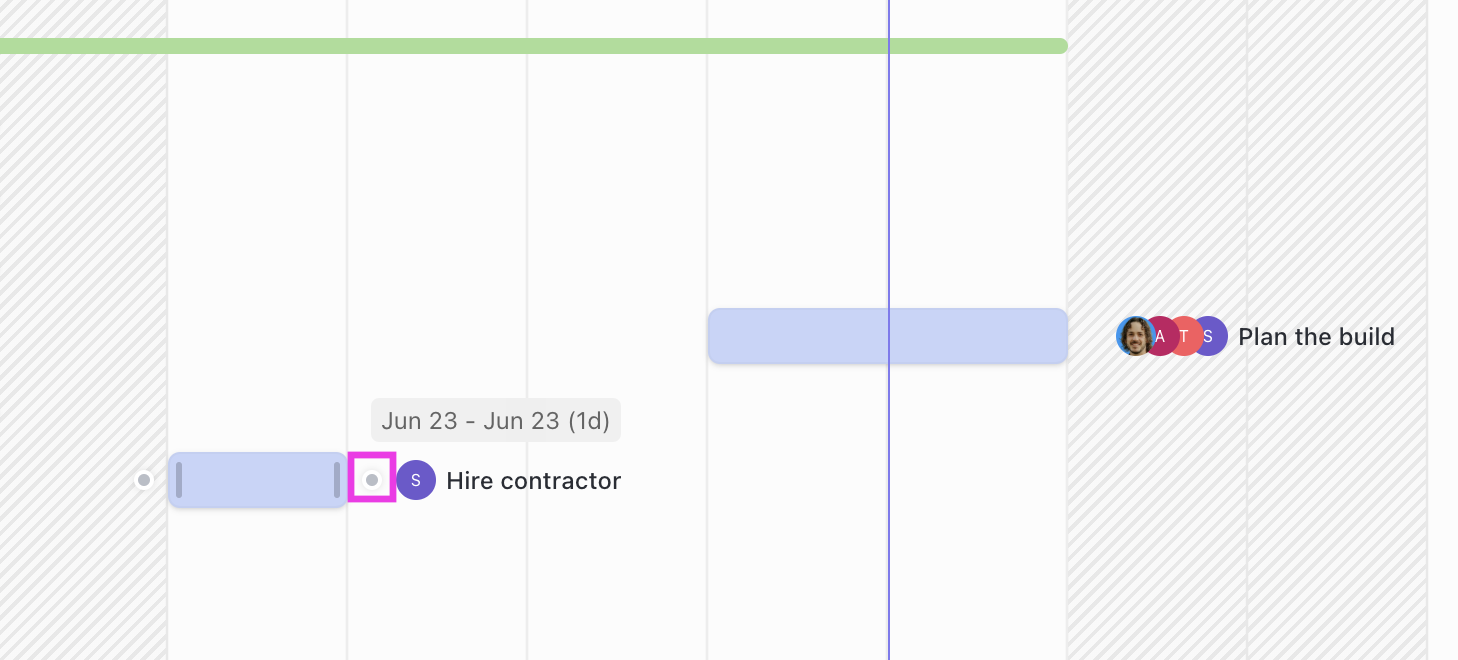Click the avatar stack beside Plan the build
1458x660 pixels.
1170,336
